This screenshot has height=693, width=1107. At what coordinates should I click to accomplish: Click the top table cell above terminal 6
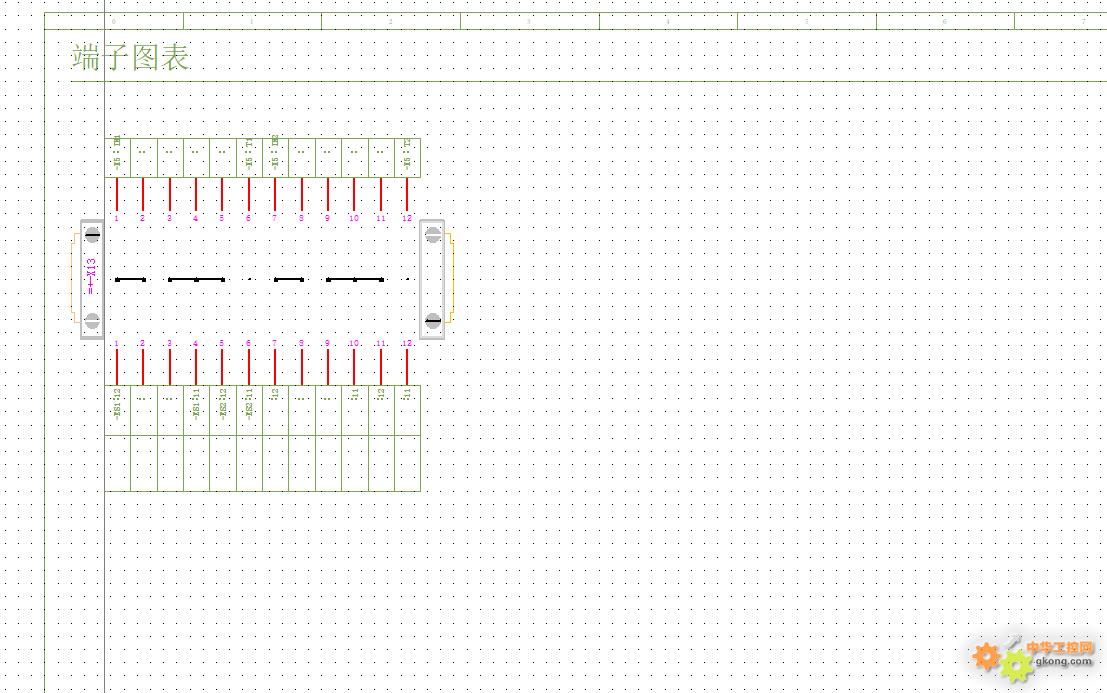(x=249, y=157)
